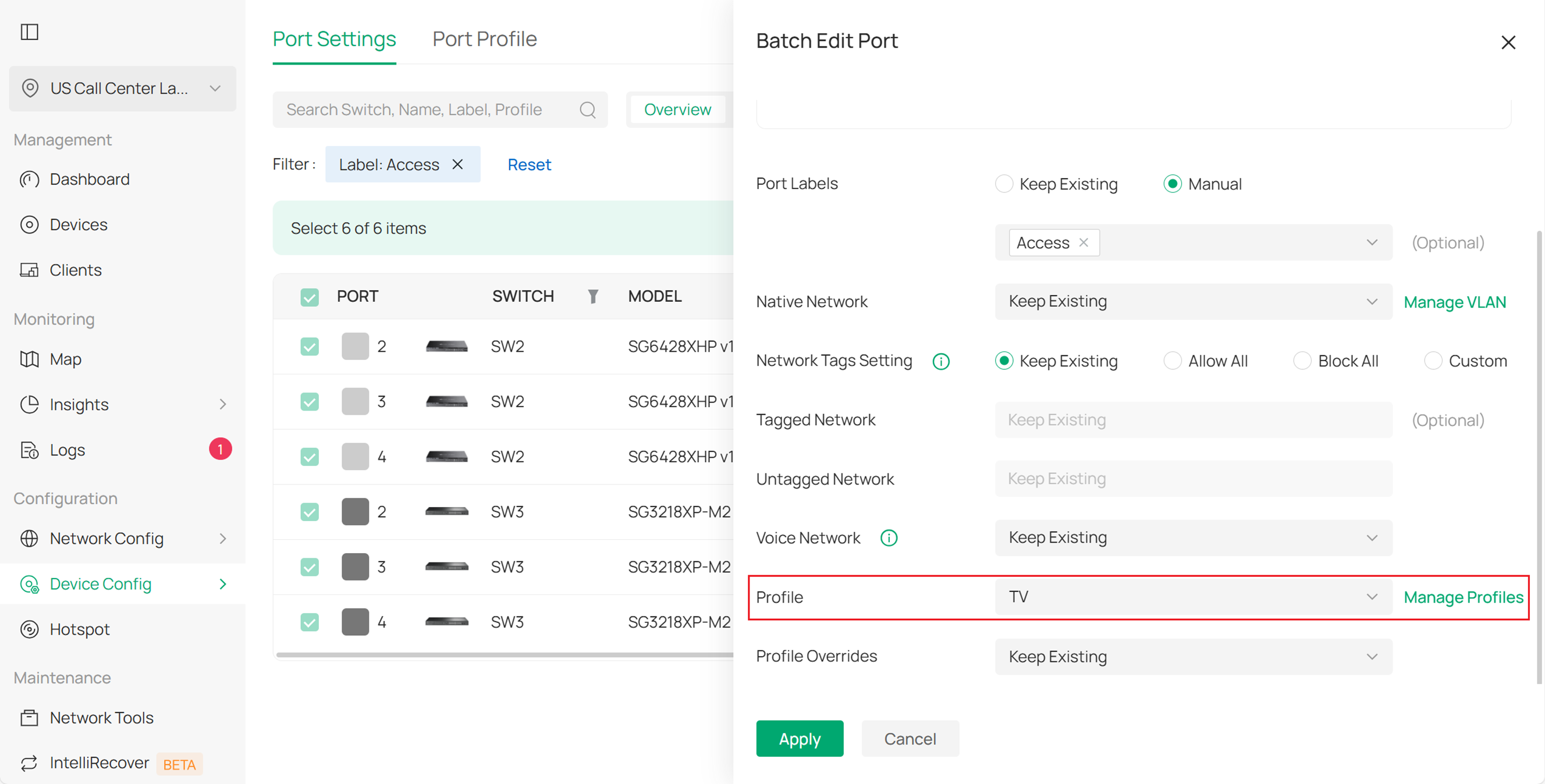
Task: Switch to the Port Profile tab
Action: [x=484, y=38]
